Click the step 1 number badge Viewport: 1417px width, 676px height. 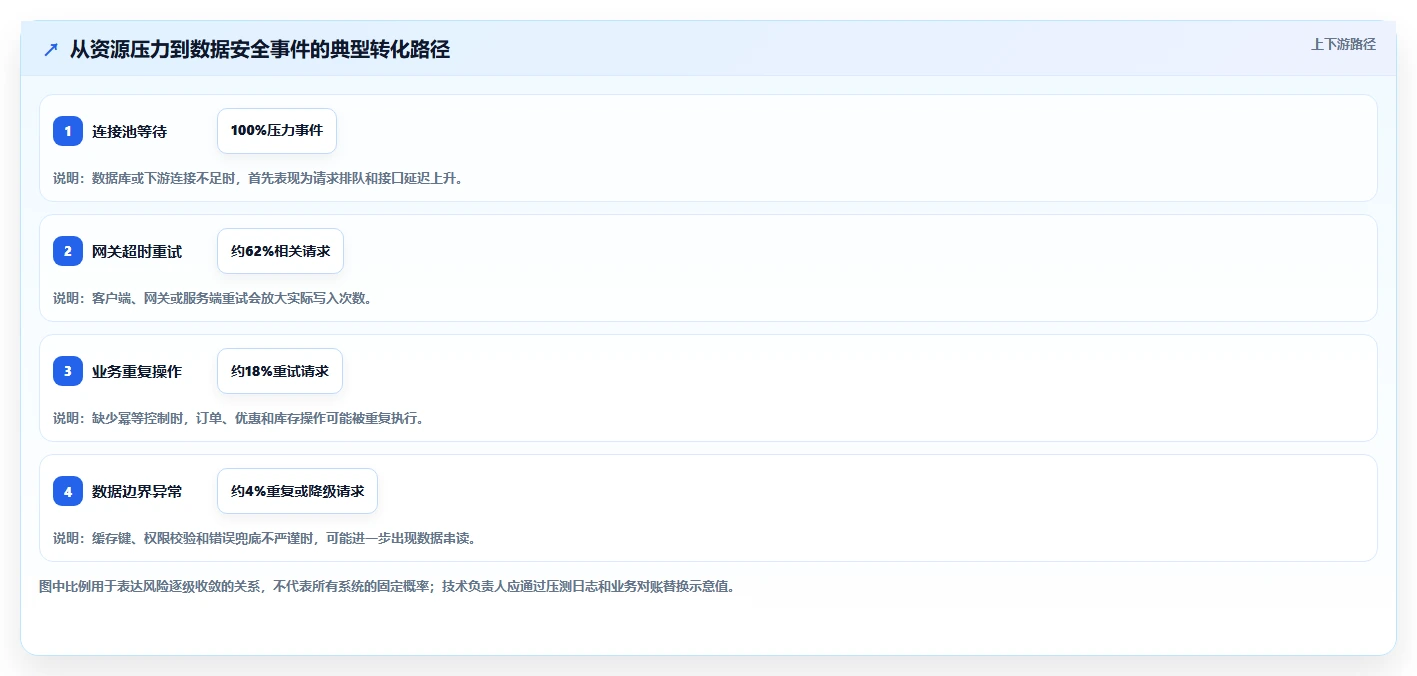(x=68, y=131)
